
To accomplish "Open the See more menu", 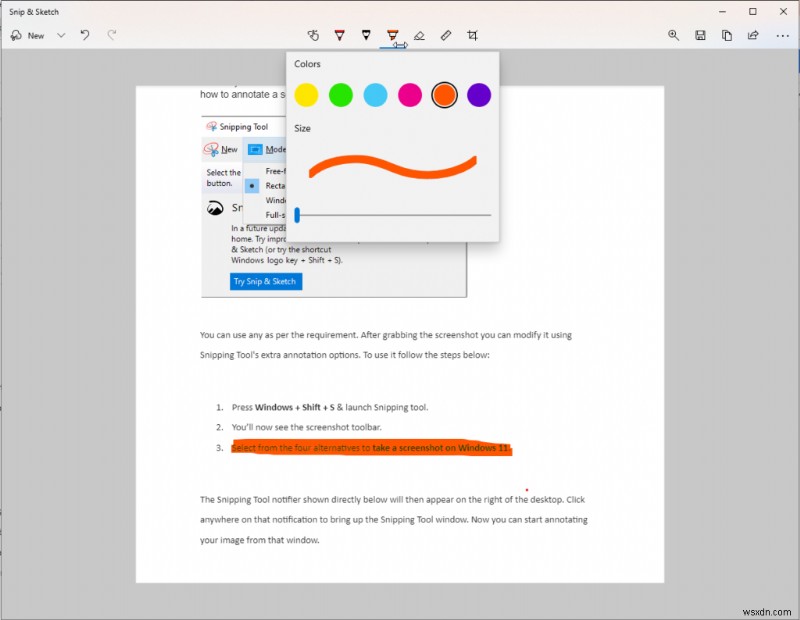I will point(783,35).
